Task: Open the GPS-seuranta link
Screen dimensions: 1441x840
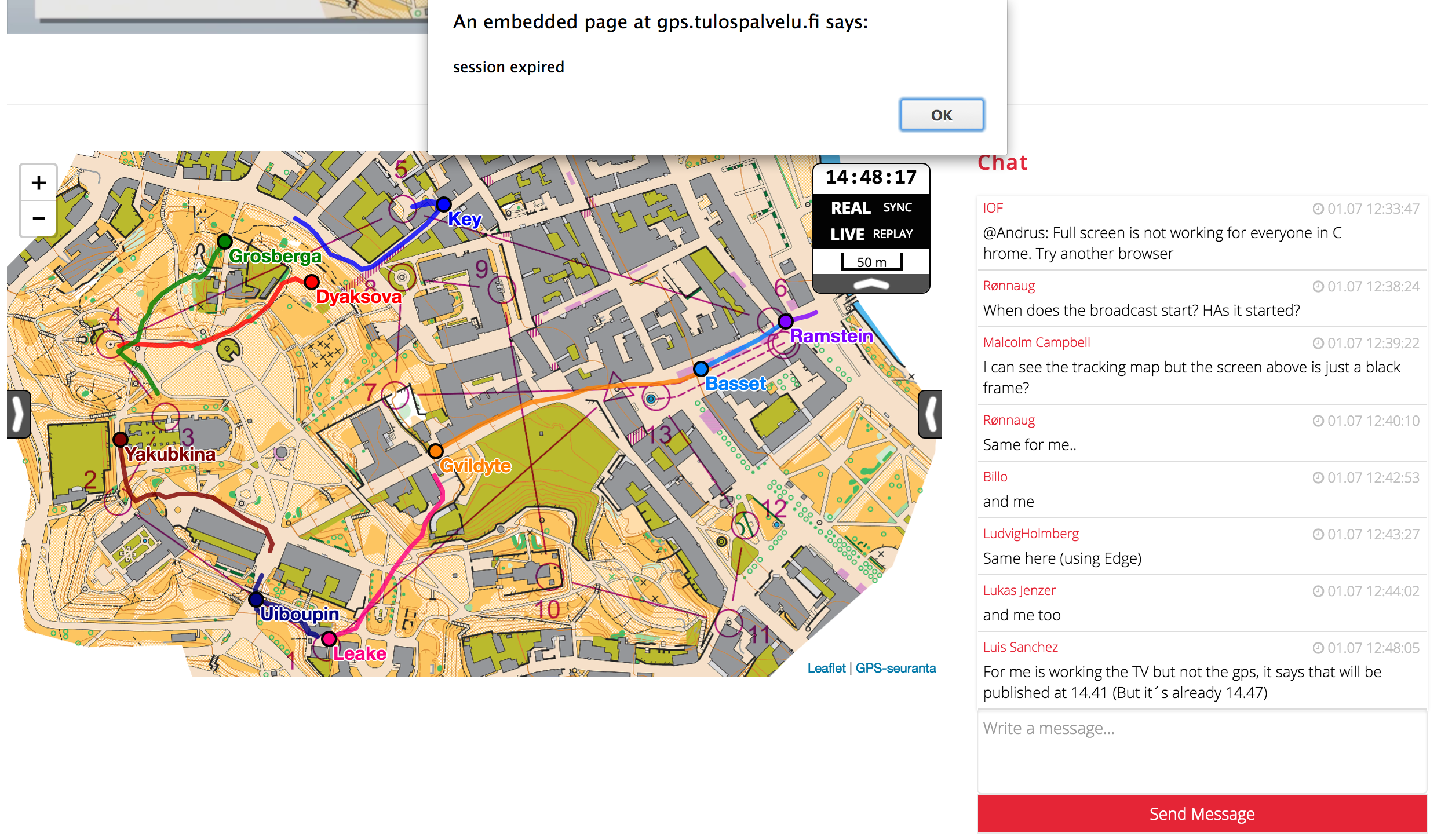Action: coord(895,668)
